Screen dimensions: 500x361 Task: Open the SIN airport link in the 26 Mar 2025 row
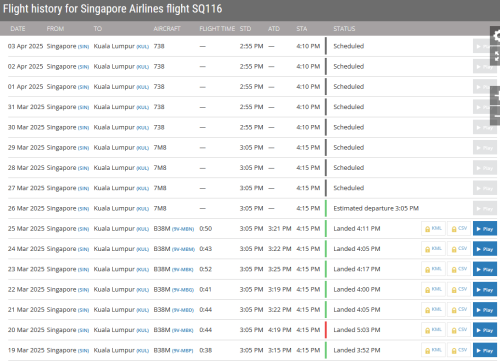click(x=83, y=209)
